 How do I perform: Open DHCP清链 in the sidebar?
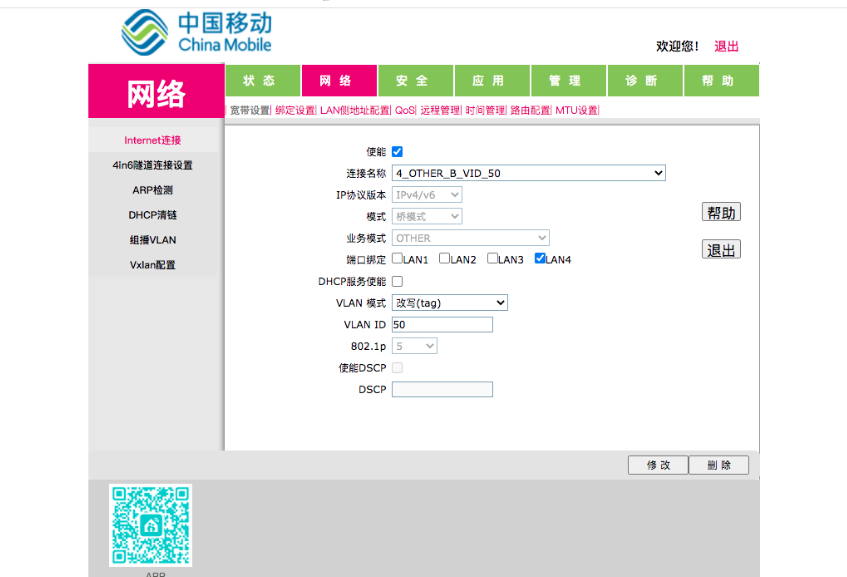coord(153,214)
